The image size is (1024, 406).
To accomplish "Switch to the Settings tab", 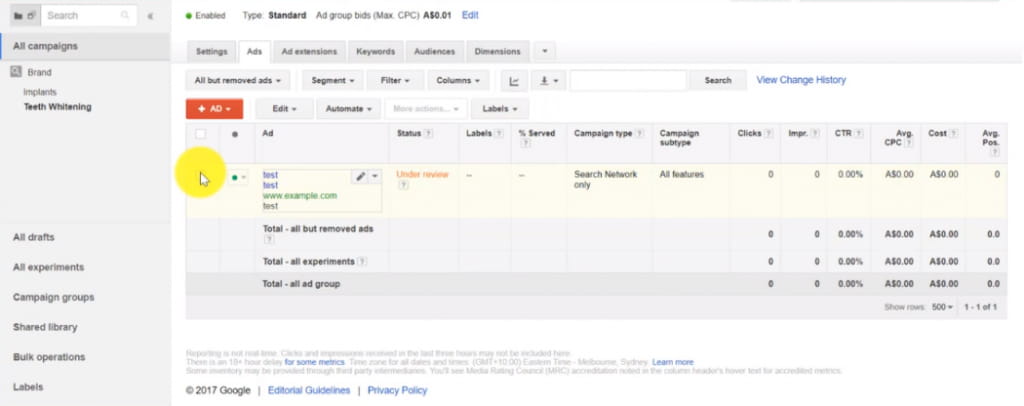I will tap(212, 52).
